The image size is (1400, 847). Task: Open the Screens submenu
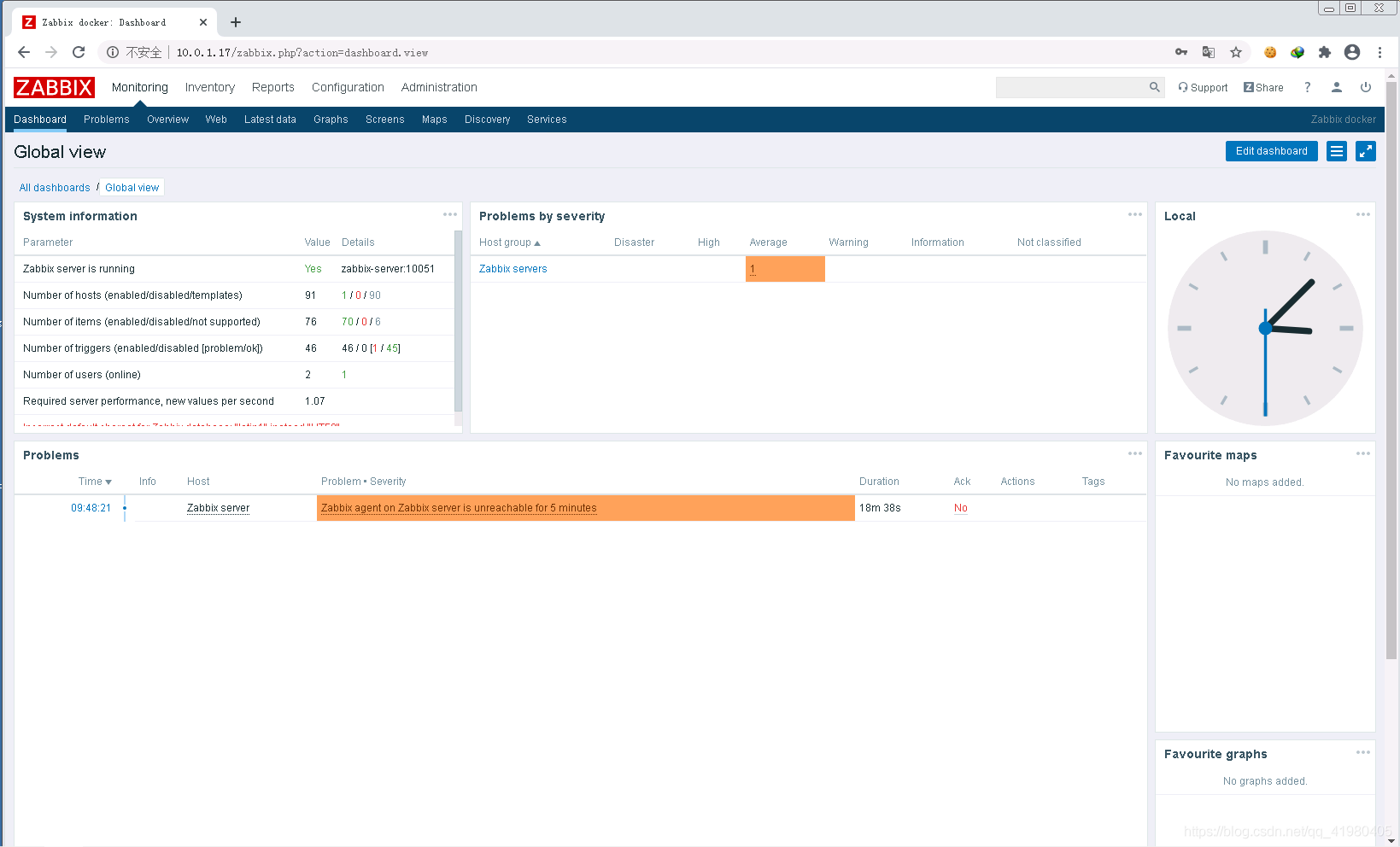pos(385,120)
